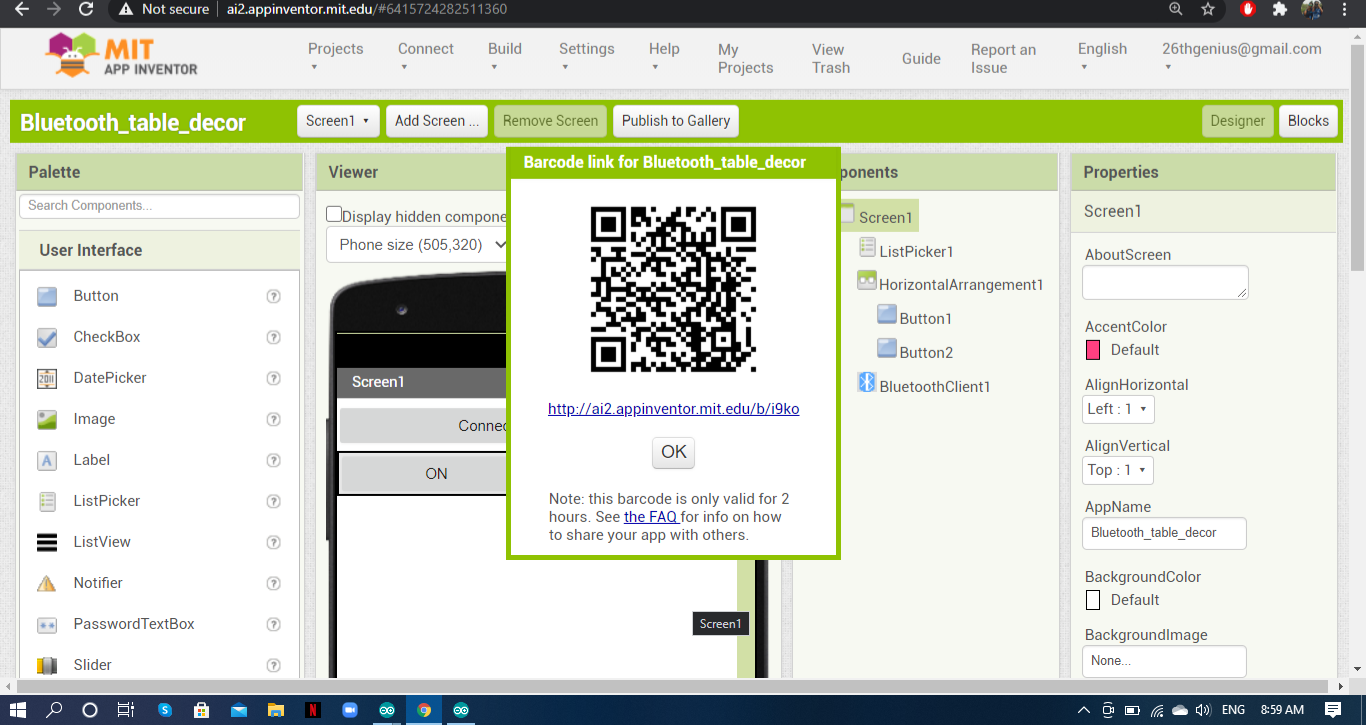Image resolution: width=1366 pixels, height=725 pixels.
Task: Select Button2 in the component tree
Action: tap(926, 353)
